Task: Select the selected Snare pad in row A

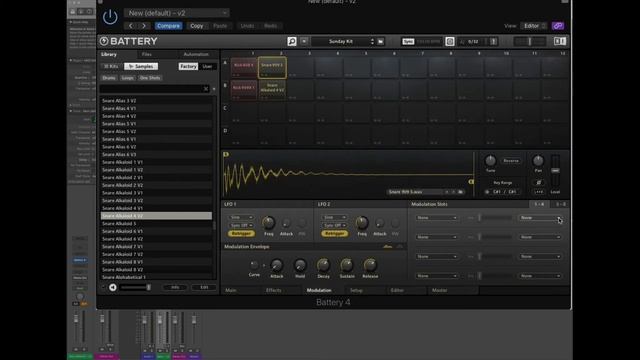Action: pyautogui.click(x=272, y=67)
